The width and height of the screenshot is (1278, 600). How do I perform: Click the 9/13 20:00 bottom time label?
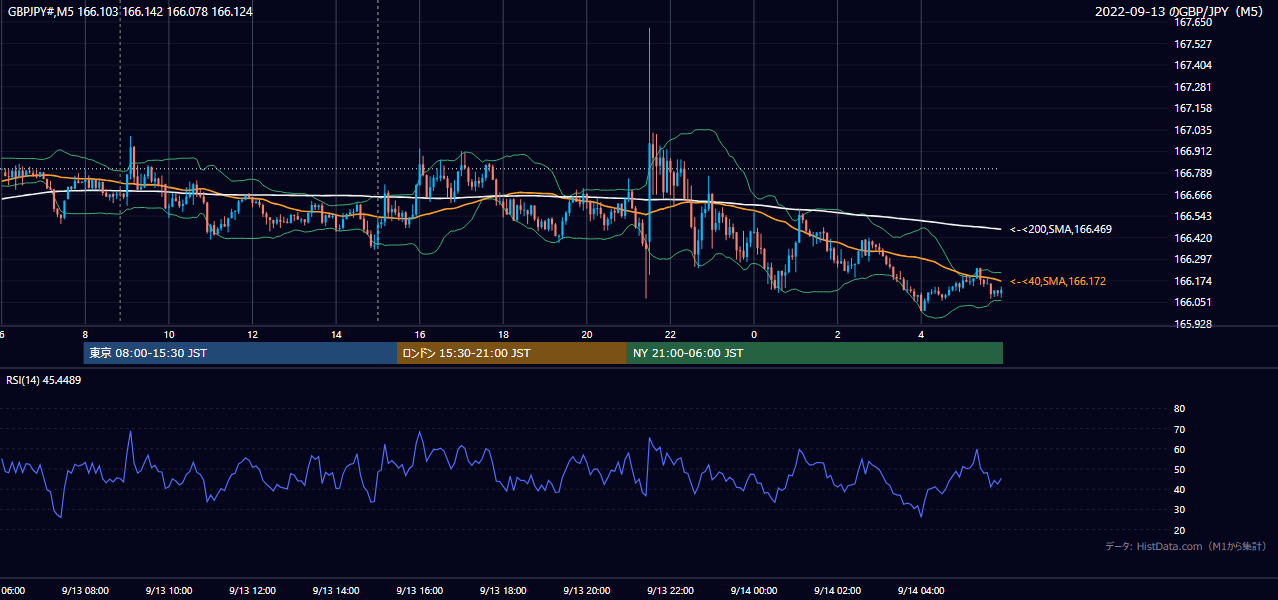[586, 591]
